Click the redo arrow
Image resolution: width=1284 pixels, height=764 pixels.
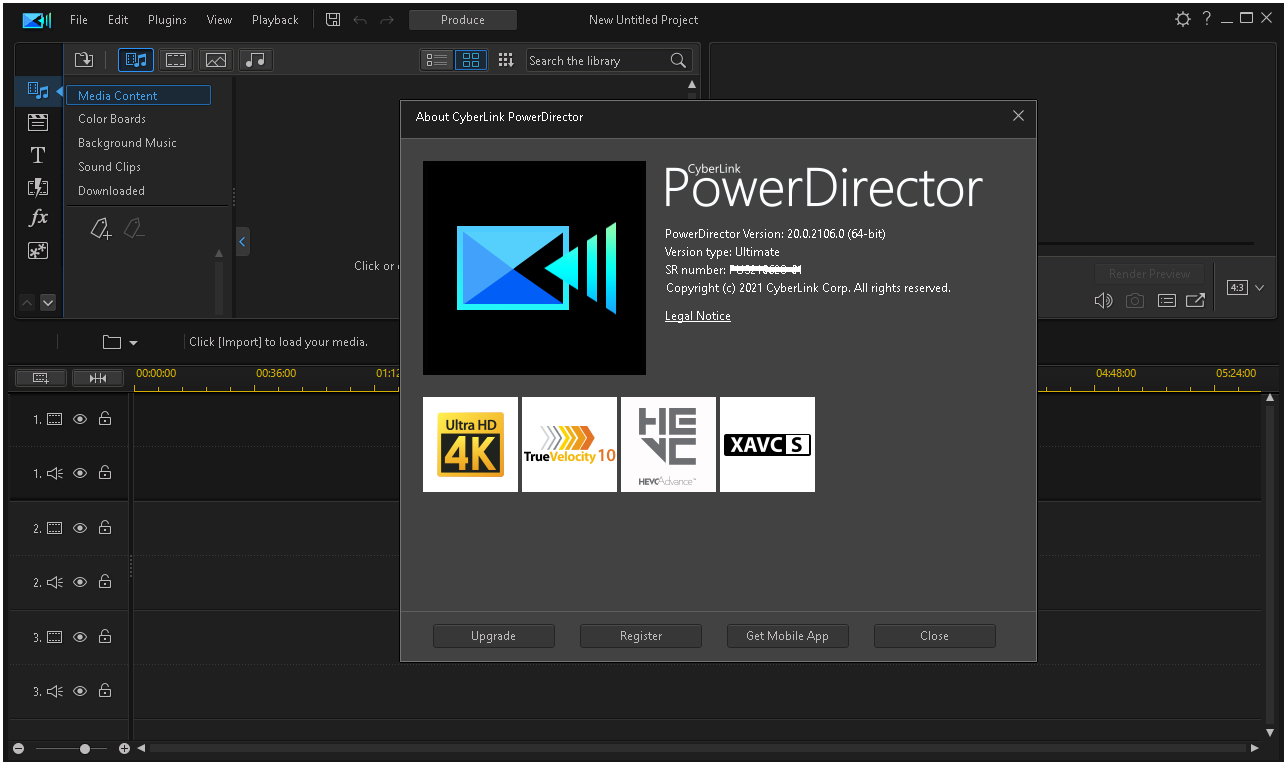pyautogui.click(x=387, y=19)
